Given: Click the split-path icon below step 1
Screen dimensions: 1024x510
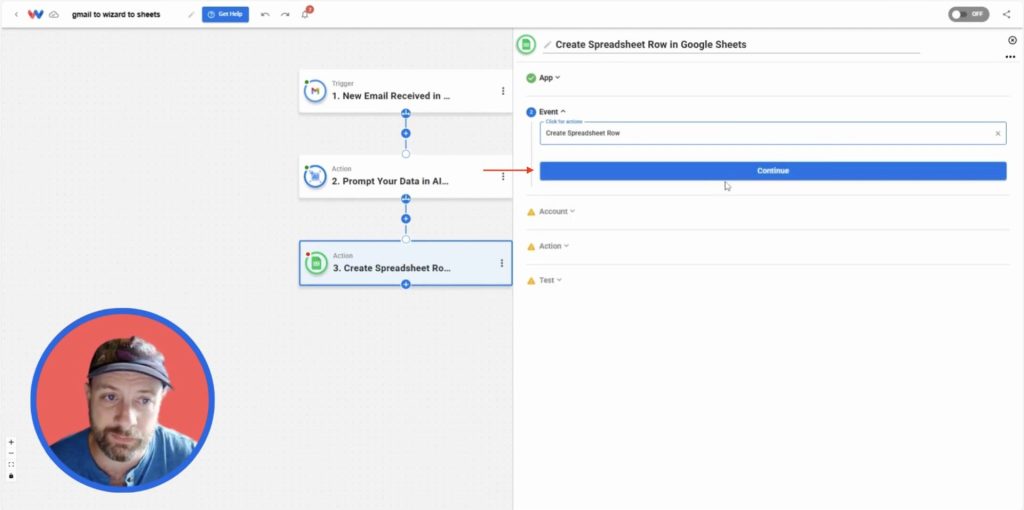Looking at the screenshot, I should point(406,113).
